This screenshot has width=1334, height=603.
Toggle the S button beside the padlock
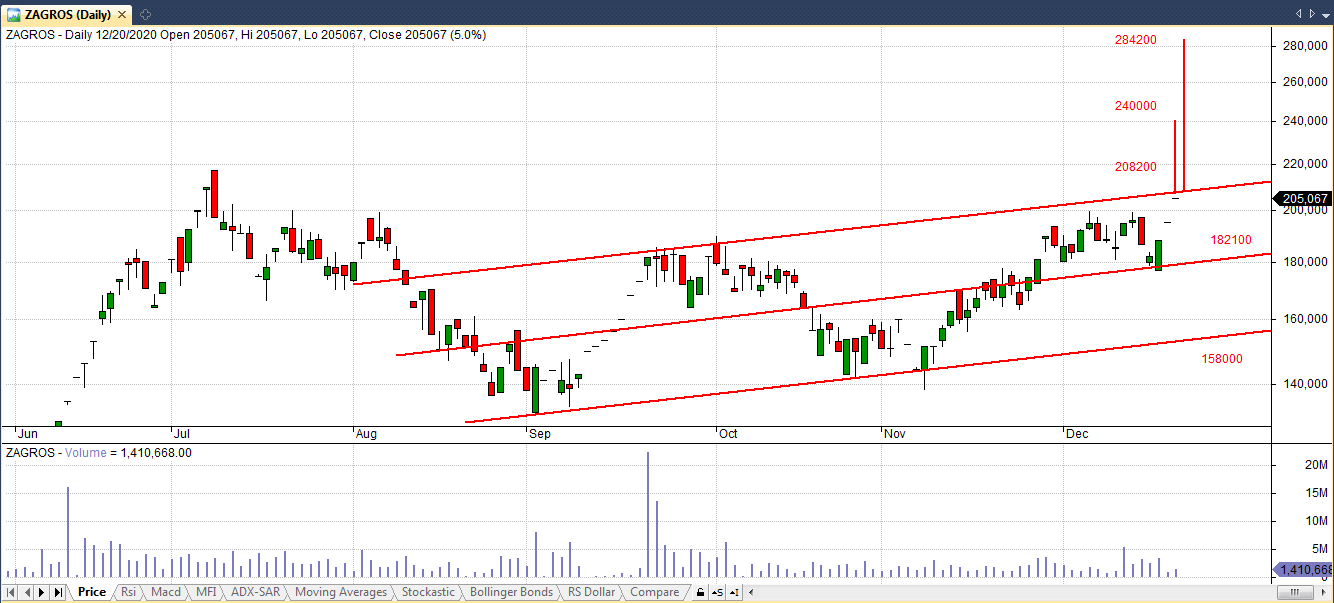tap(717, 592)
